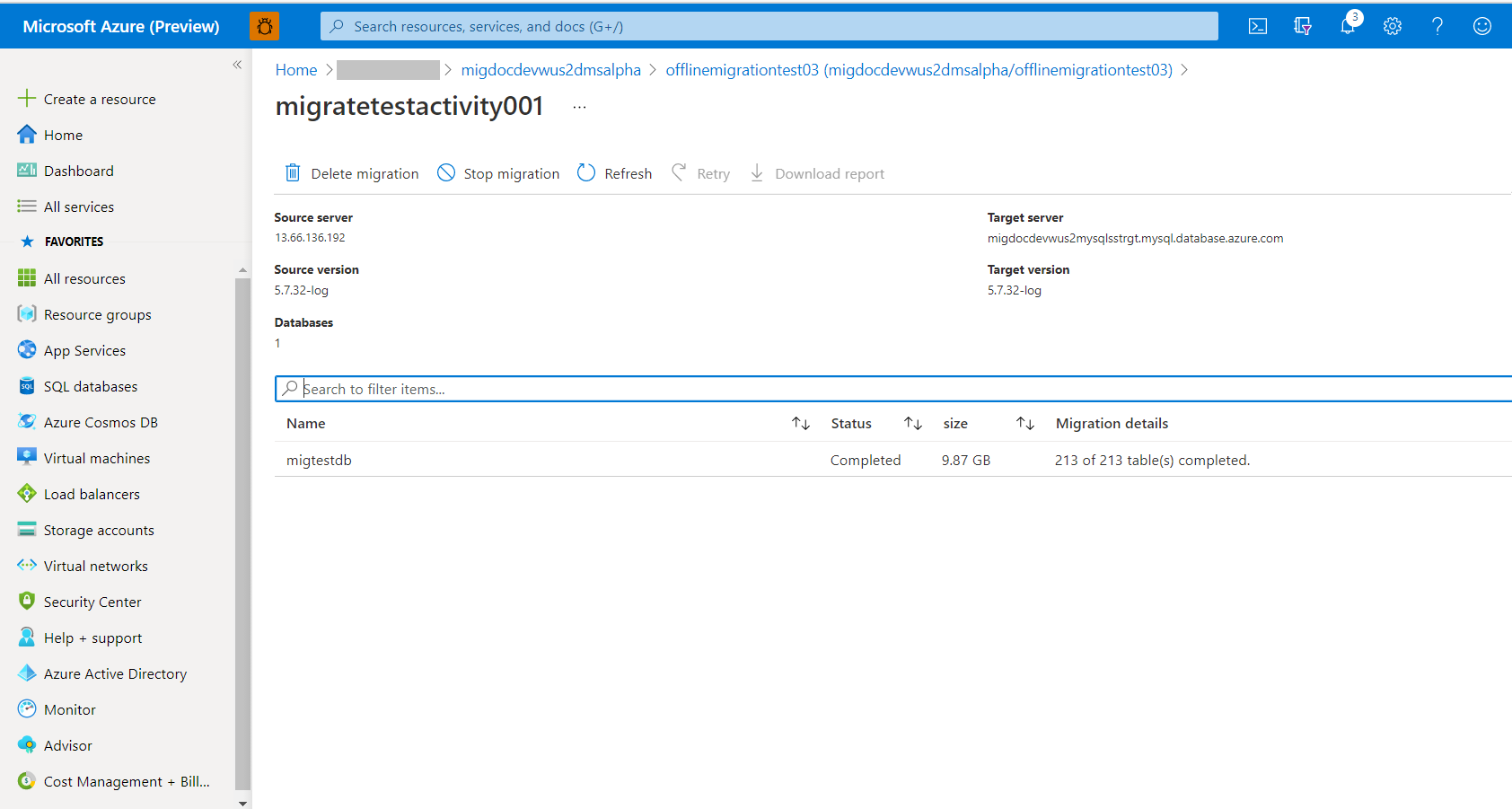Click Microsoft Azure (Preview) title
The height and width of the screenshot is (809, 1512).
tap(121, 26)
